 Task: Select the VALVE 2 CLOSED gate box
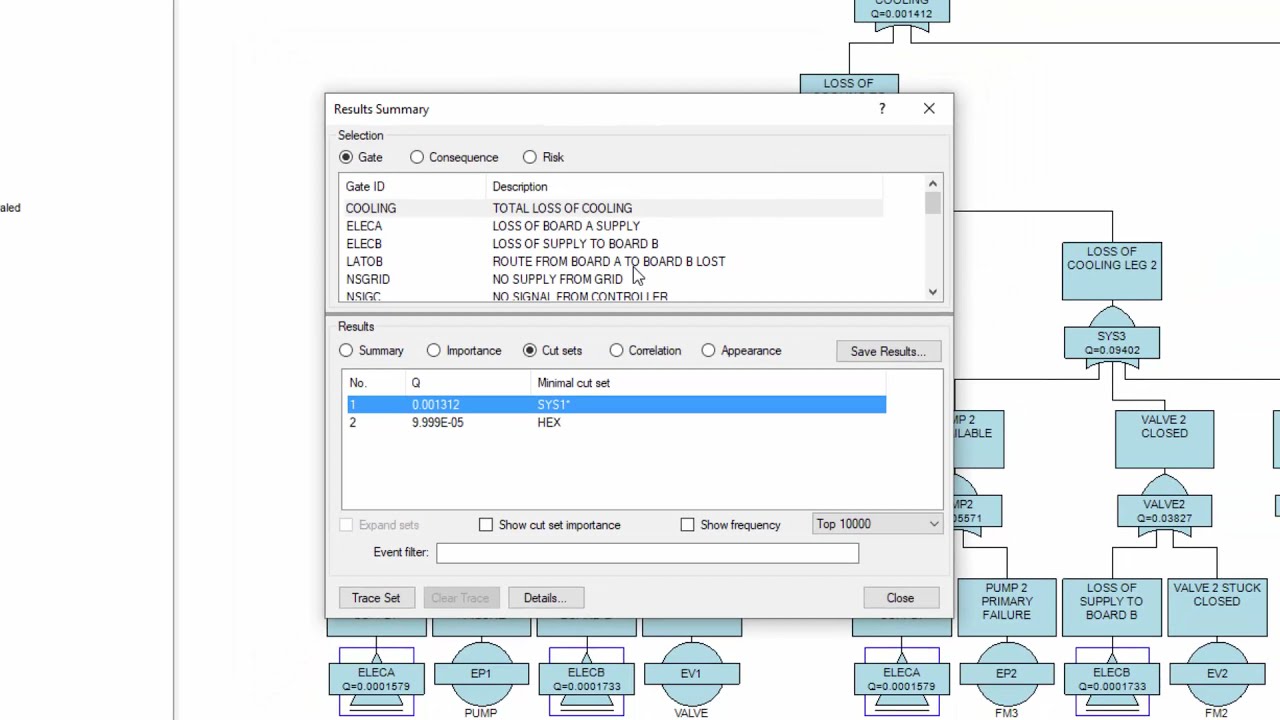click(x=1164, y=439)
